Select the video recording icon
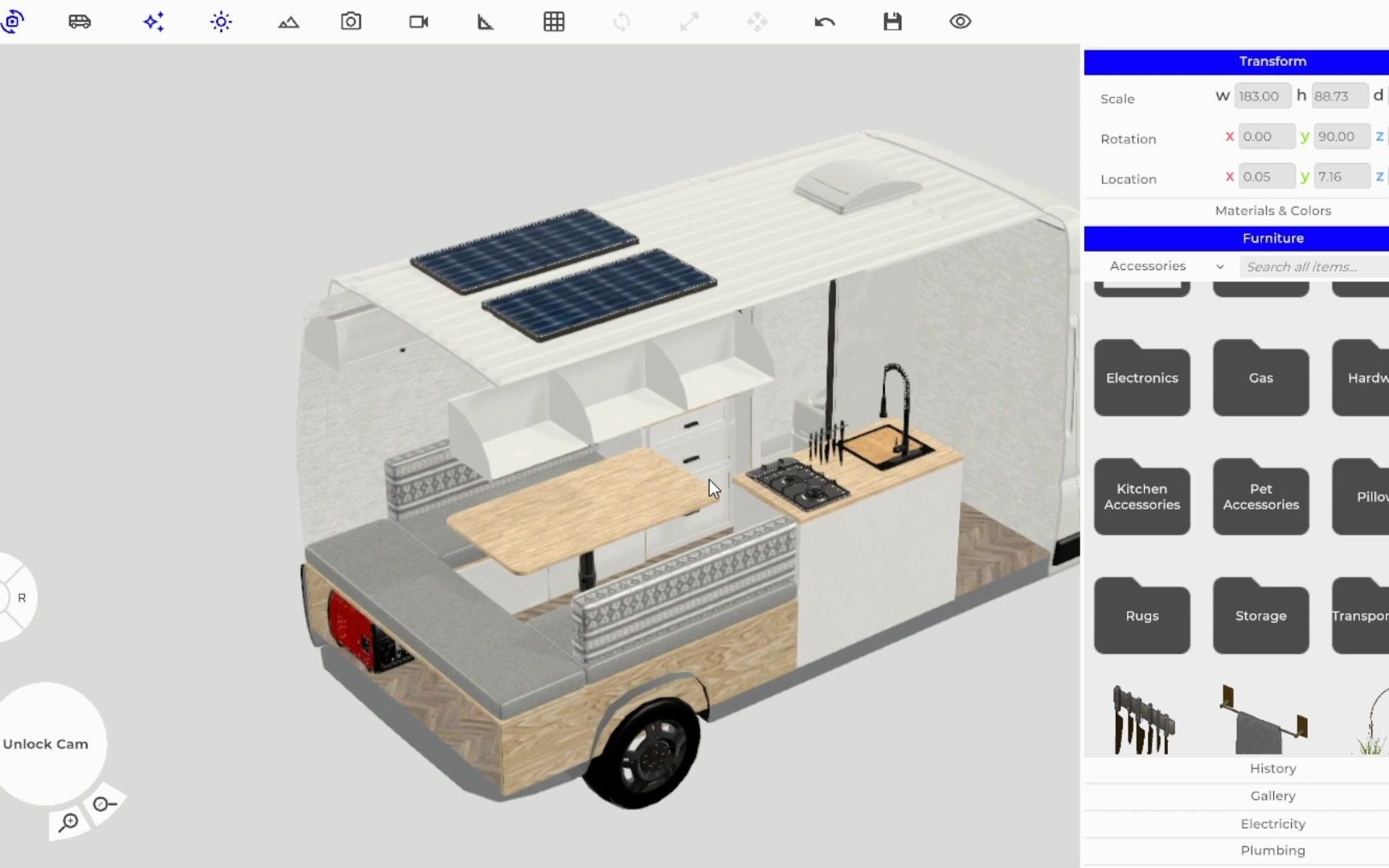The image size is (1389, 868). (x=417, y=22)
